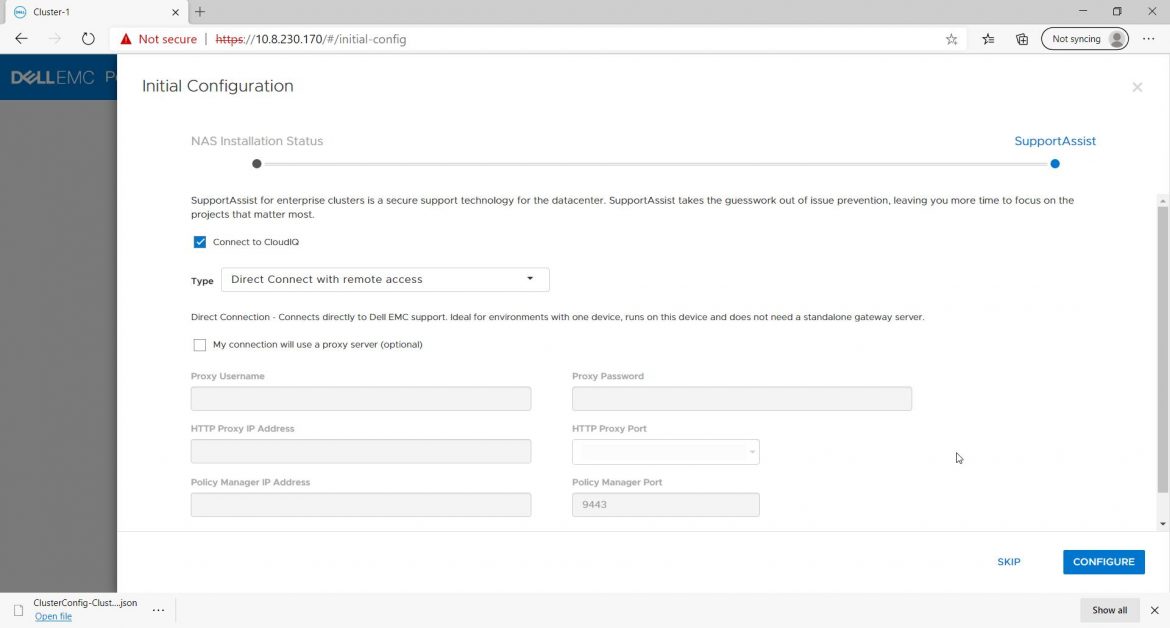The height and width of the screenshot is (628, 1170).
Task: Open download item options ellipsis
Action: click(158, 609)
